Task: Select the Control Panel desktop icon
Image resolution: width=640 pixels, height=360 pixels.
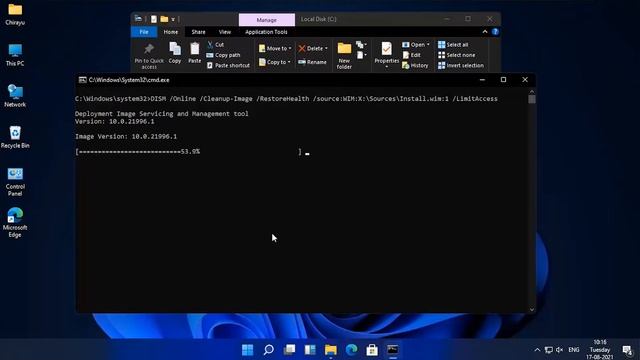Action: pos(15,182)
